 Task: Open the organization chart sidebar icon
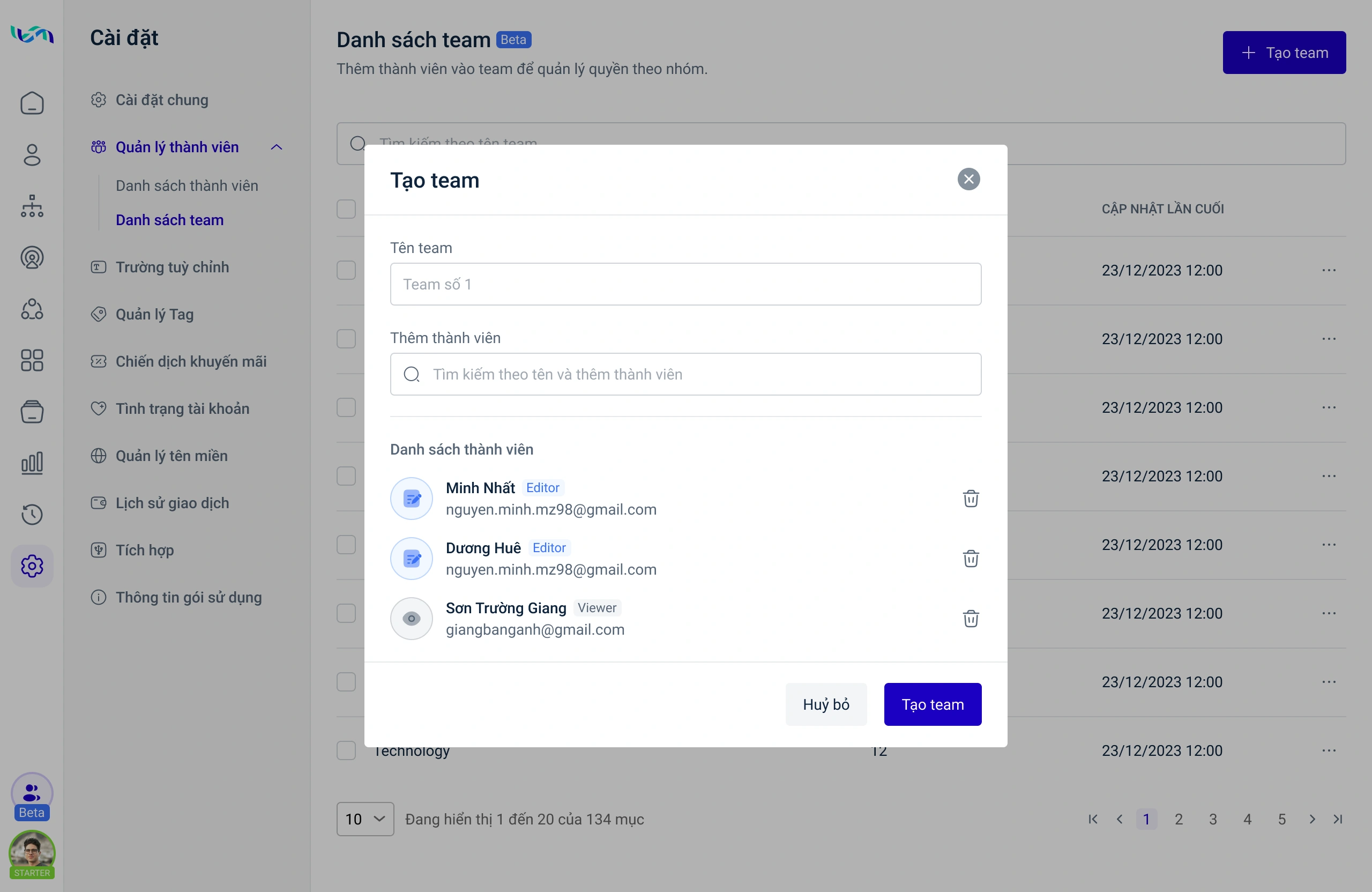click(x=32, y=206)
